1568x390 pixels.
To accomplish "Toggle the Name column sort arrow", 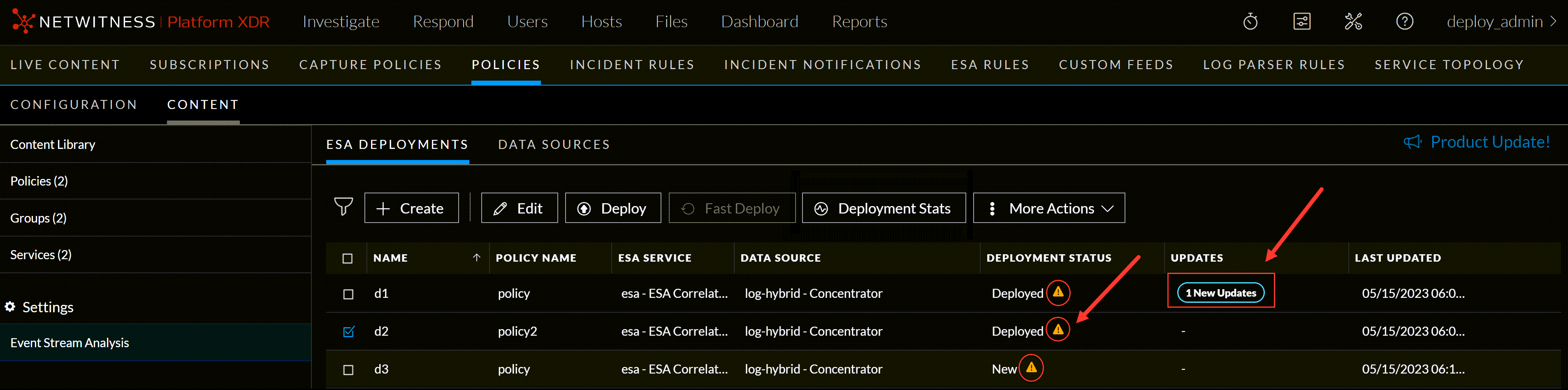I will pos(477,258).
